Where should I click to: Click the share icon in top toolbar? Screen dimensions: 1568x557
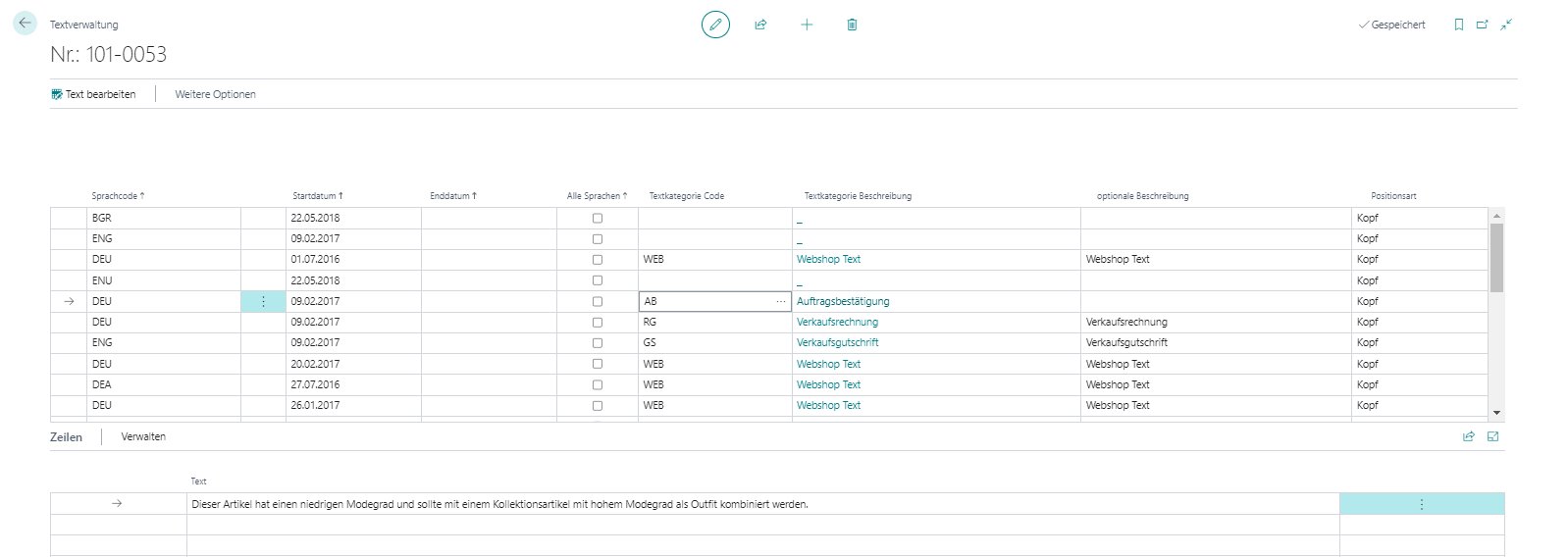tap(760, 25)
